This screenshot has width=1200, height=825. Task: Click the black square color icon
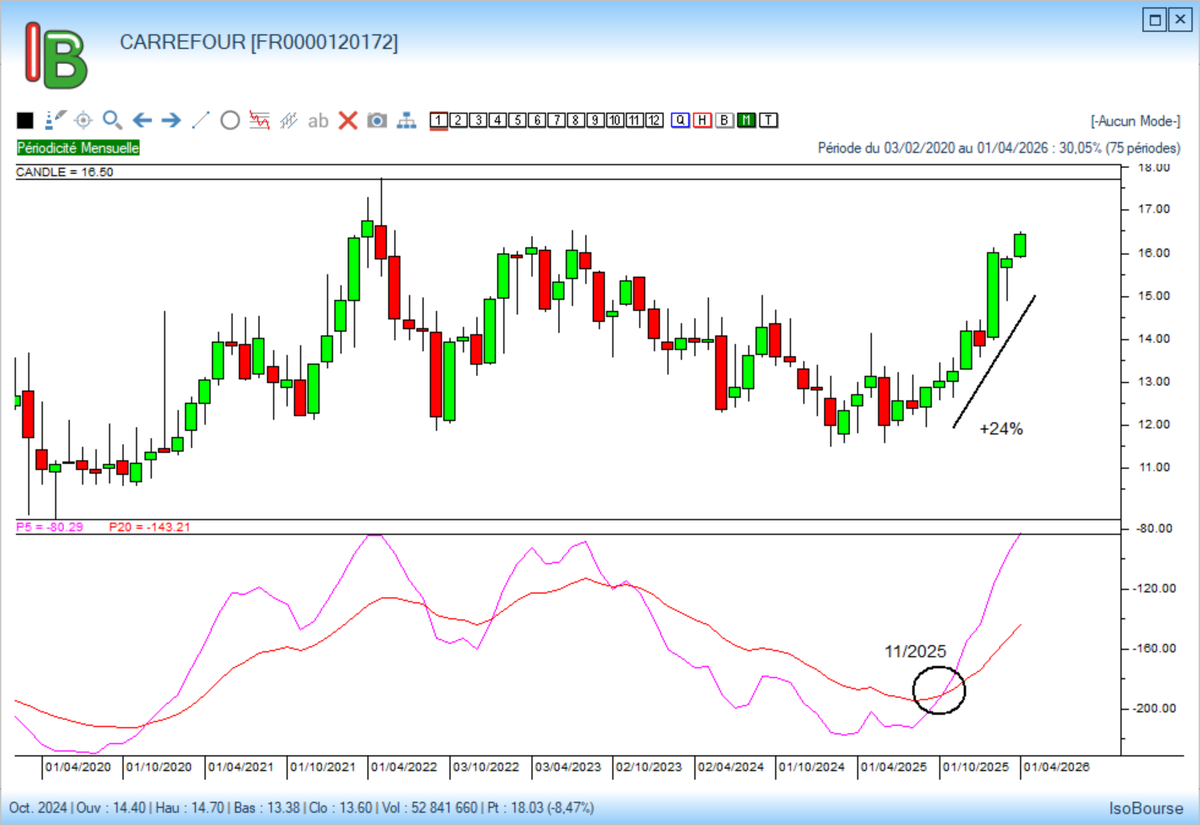[25, 121]
